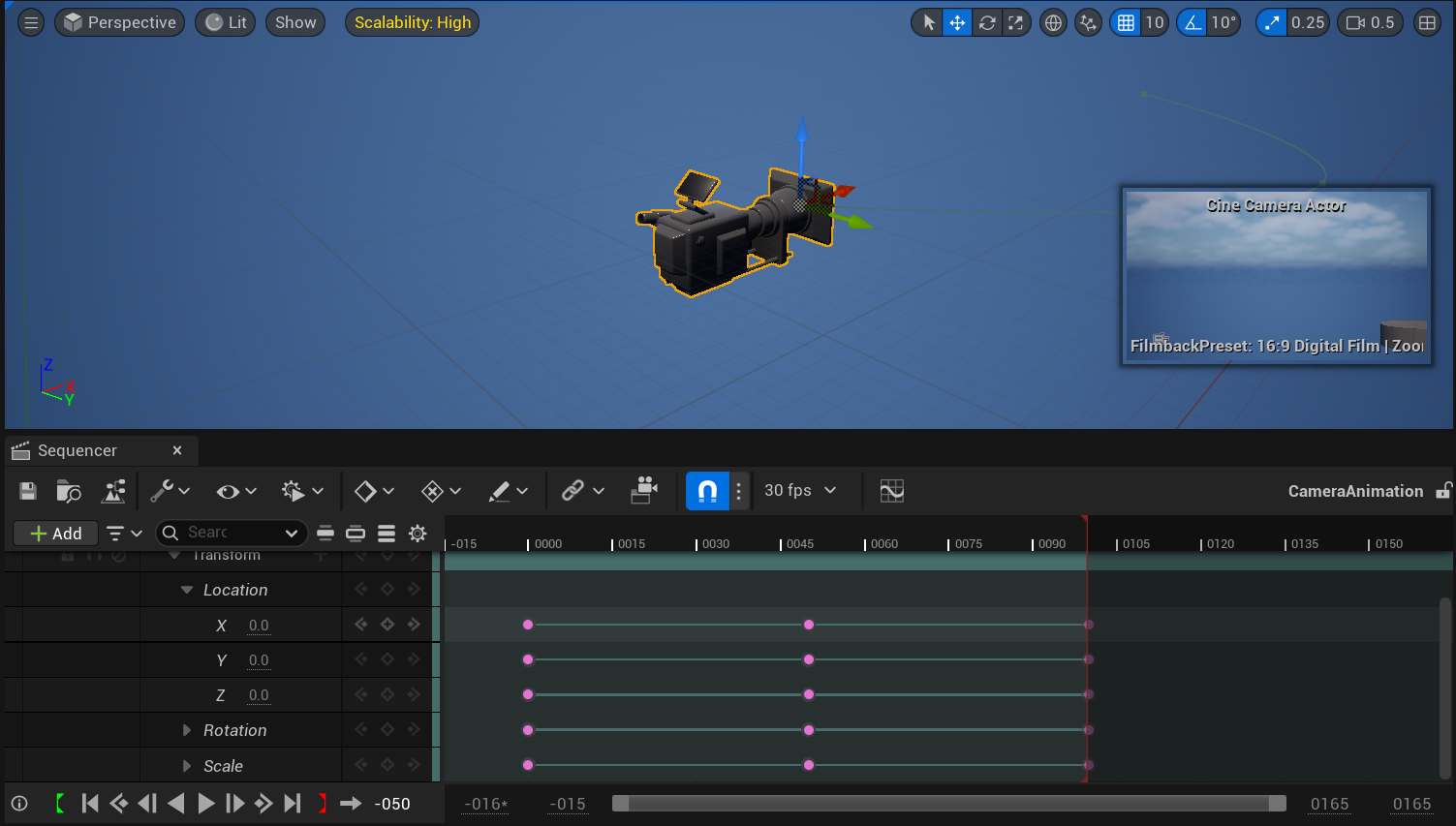Save the sequence with the disk icon
The image size is (1456, 826).
tap(28, 491)
